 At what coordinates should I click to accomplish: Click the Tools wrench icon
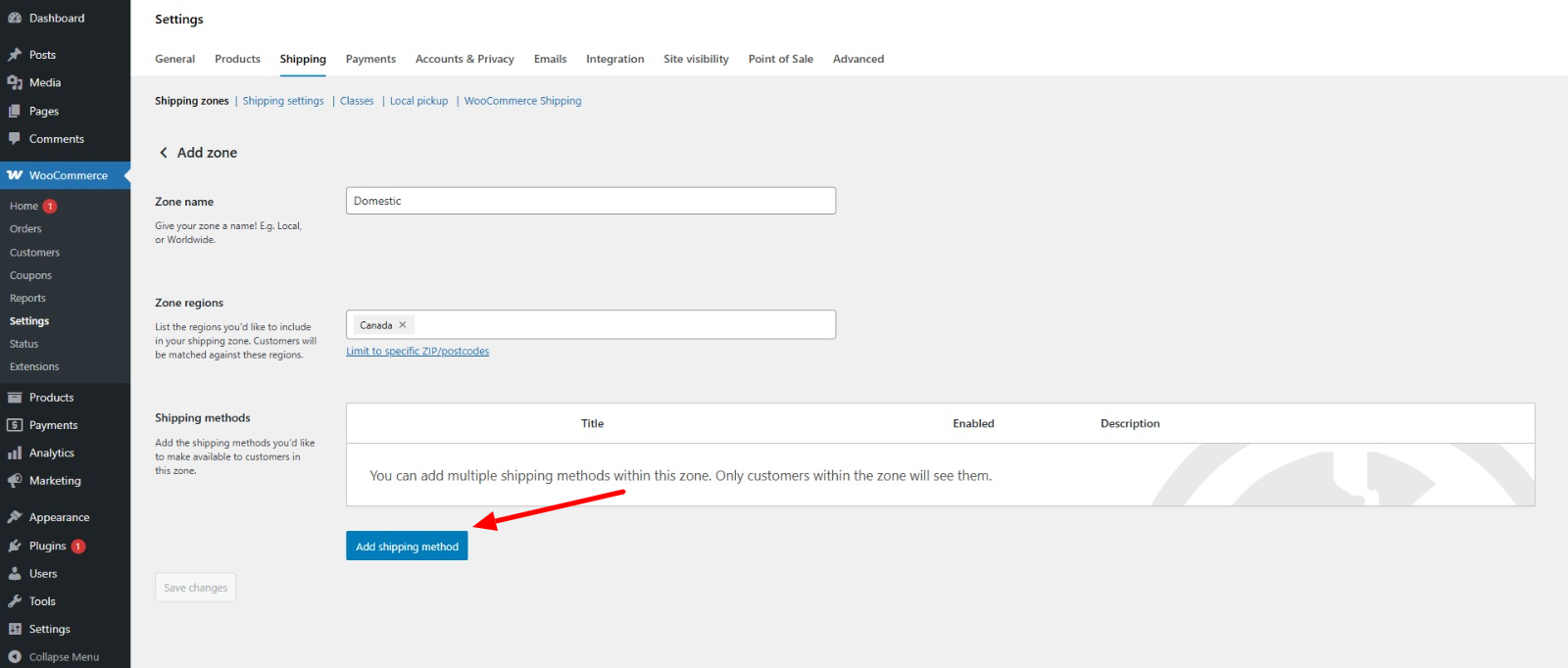(x=15, y=601)
